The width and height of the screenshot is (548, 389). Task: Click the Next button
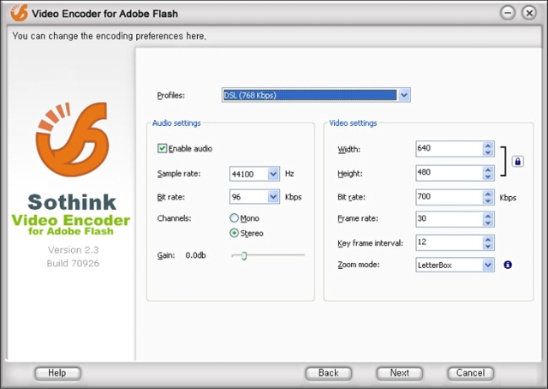[x=399, y=373]
